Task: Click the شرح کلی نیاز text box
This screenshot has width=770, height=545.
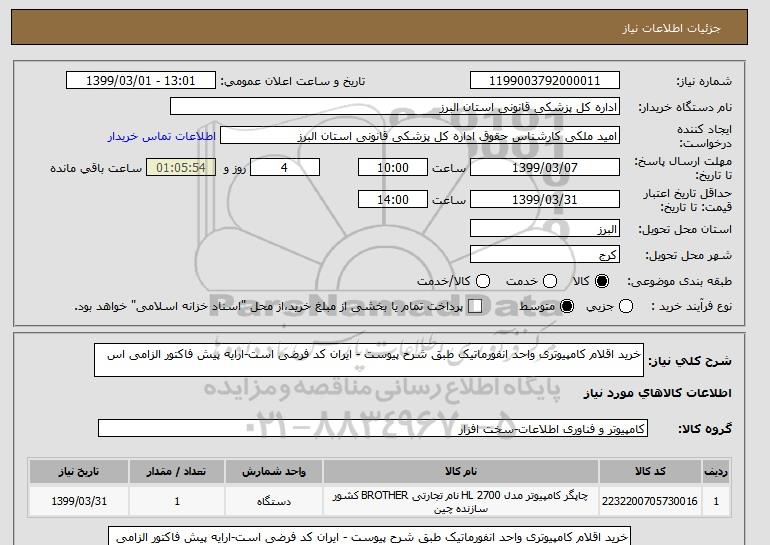Action: point(369,360)
